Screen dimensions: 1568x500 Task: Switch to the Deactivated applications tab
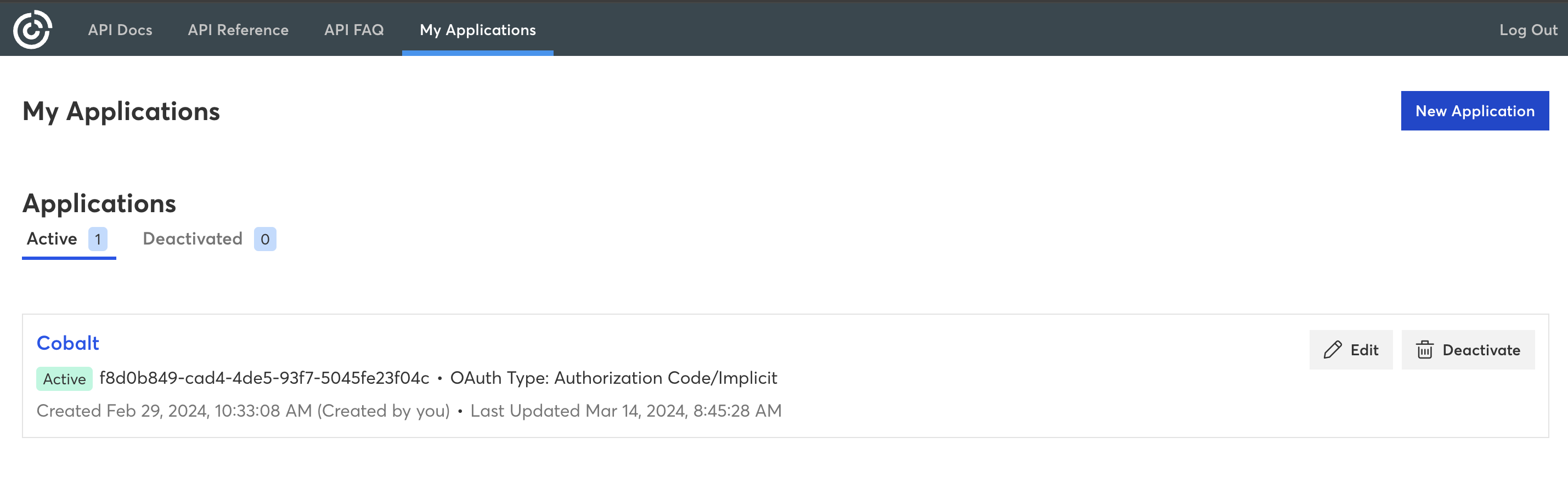pos(191,238)
